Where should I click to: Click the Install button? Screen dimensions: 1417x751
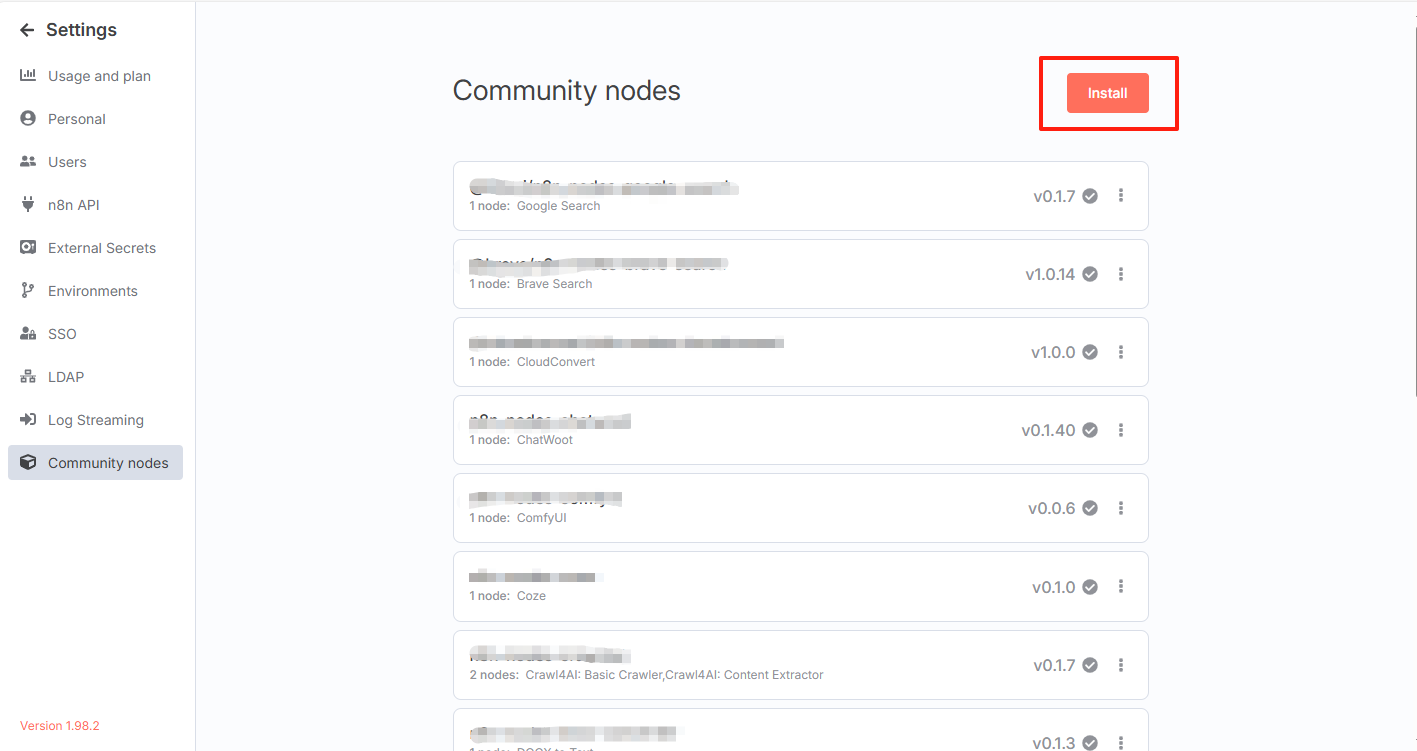[1108, 93]
